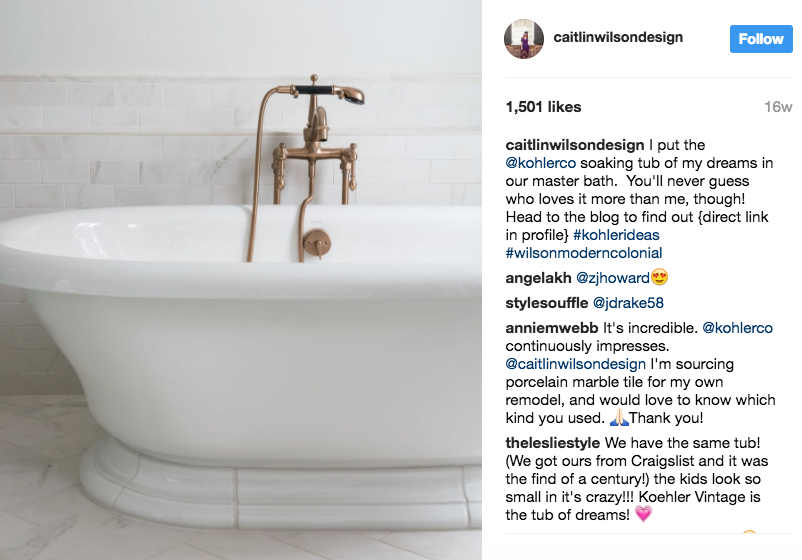Open caitlinwilsondesign username in header
The height and width of the screenshot is (560, 802).
[x=618, y=37]
